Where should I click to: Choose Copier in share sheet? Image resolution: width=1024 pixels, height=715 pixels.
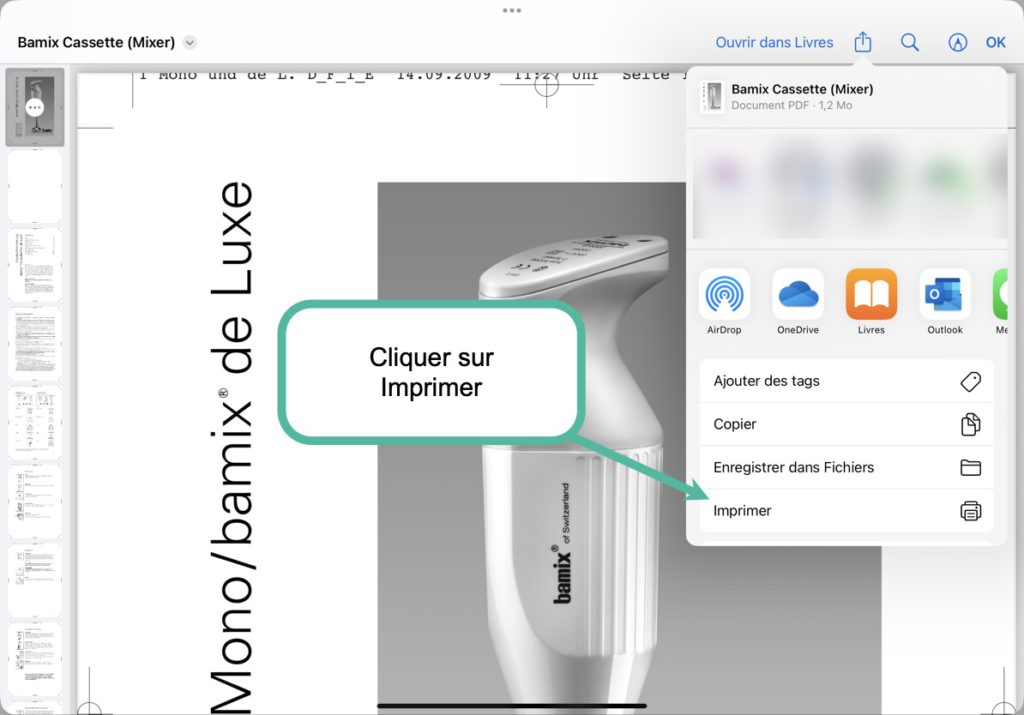tap(845, 424)
